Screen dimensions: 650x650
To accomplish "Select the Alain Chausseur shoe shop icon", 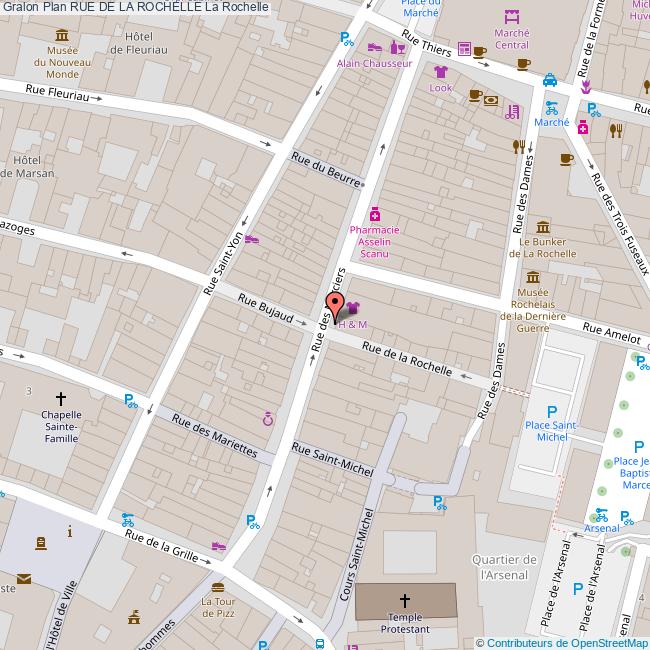I will (x=374, y=47).
